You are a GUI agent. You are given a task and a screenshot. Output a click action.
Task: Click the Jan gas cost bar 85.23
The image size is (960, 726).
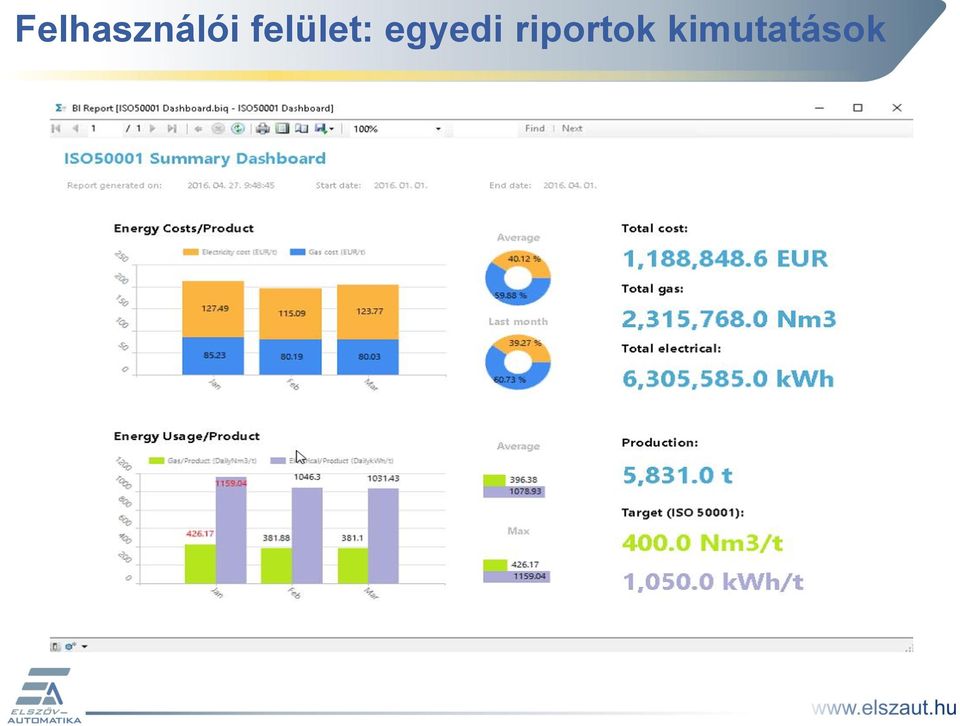tap(213, 356)
